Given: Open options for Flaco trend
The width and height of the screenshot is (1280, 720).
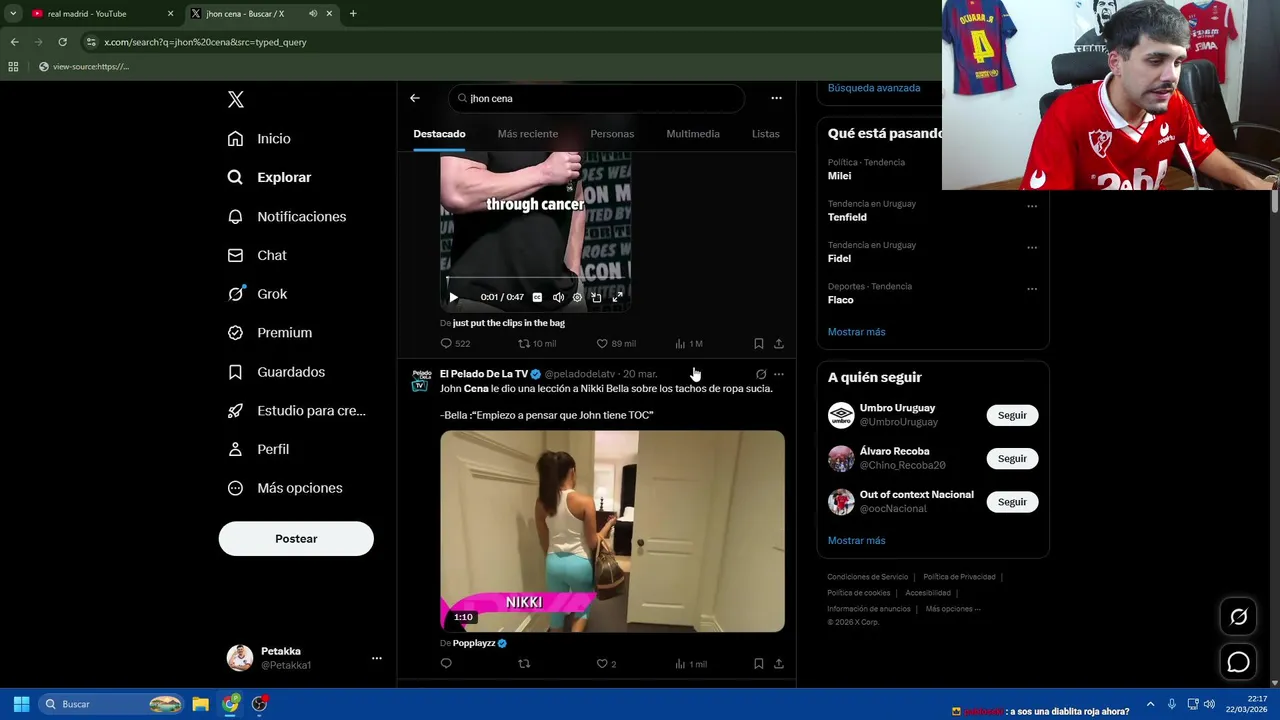Looking at the screenshot, I should pyautogui.click(x=1032, y=289).
